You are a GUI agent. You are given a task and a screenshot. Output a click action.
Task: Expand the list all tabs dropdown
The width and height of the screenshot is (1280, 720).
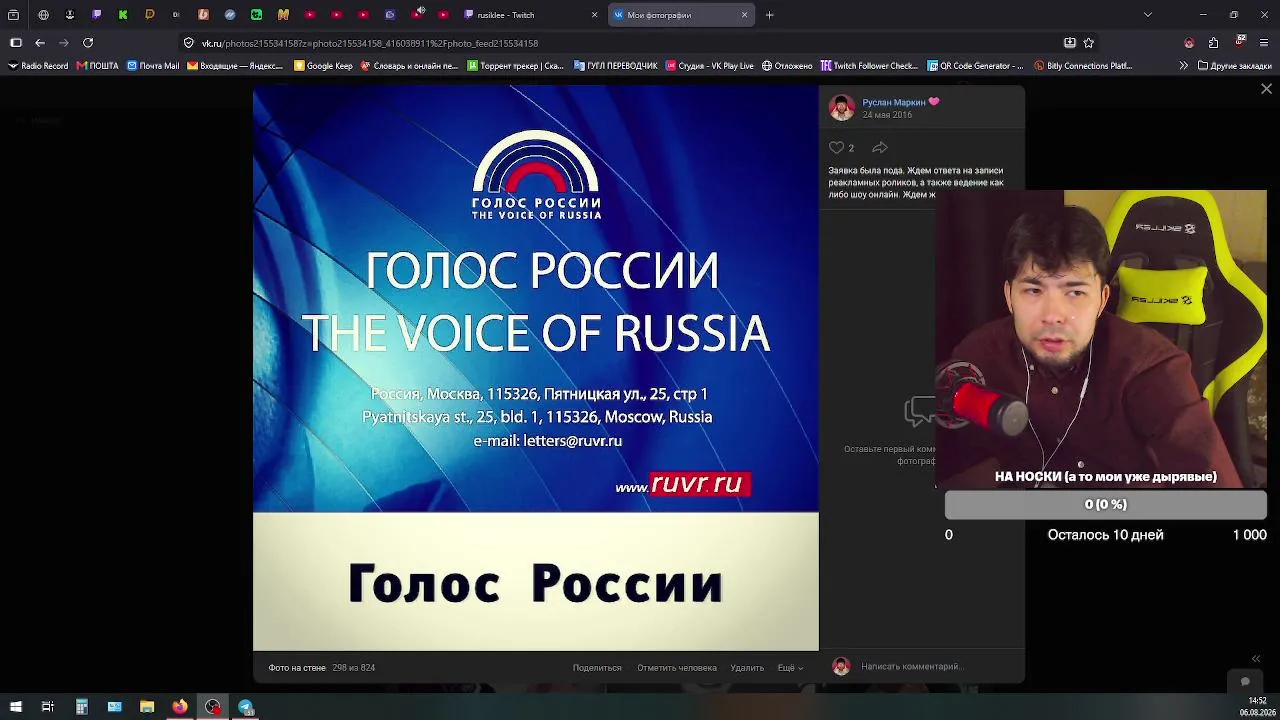[x=1147, y=15]
